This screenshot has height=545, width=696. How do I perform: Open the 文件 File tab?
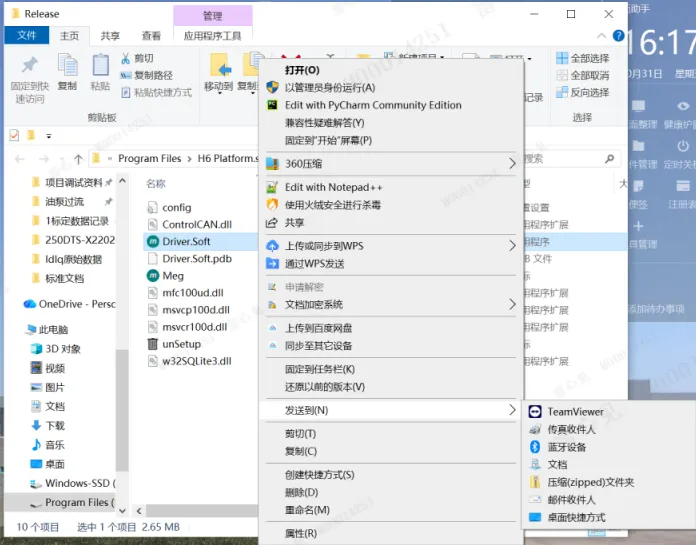27,36
